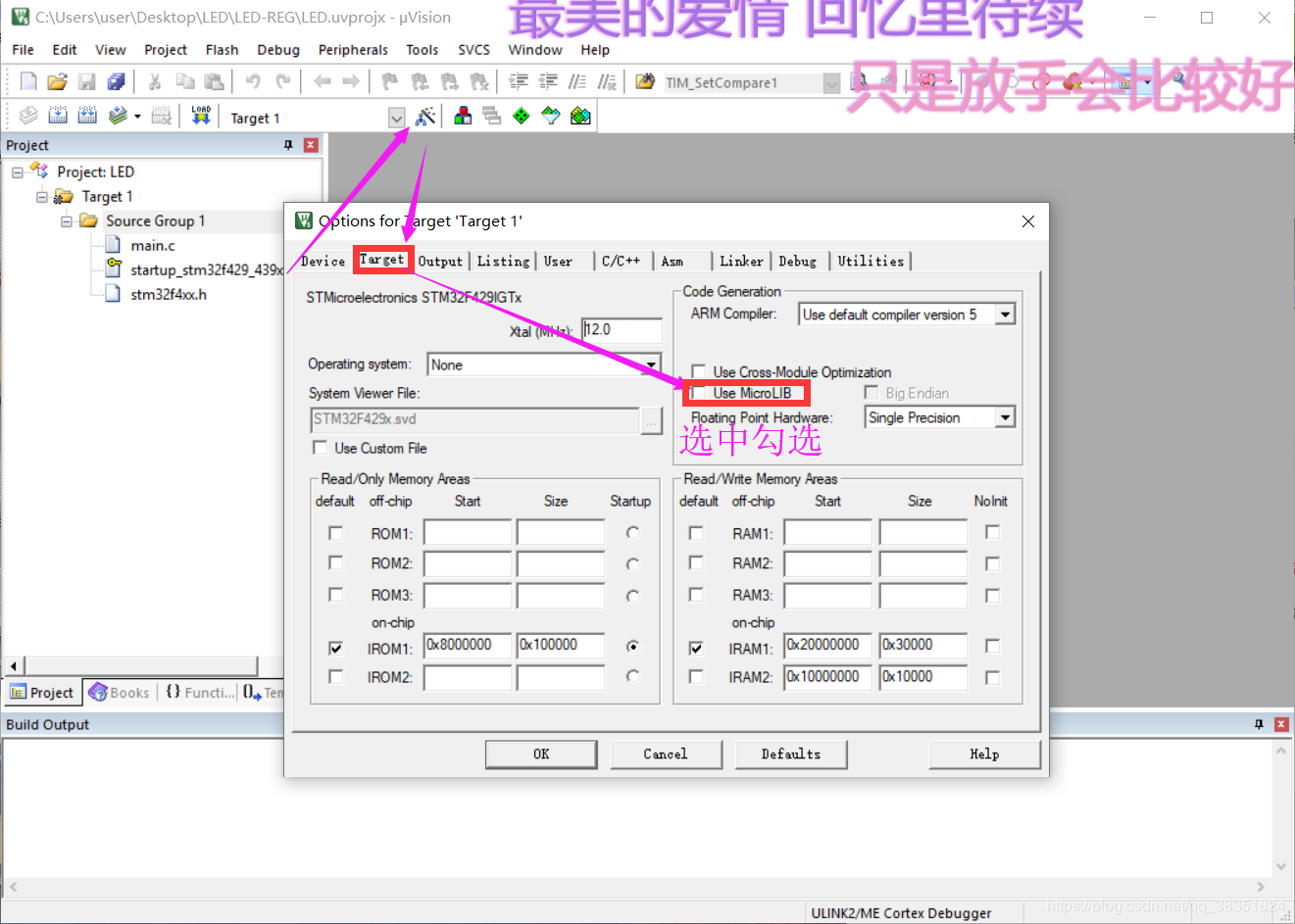The height and width of the screenshot is (924, 1295).
Task: Open the Manage Project Items icon
Action: [463, 116]
